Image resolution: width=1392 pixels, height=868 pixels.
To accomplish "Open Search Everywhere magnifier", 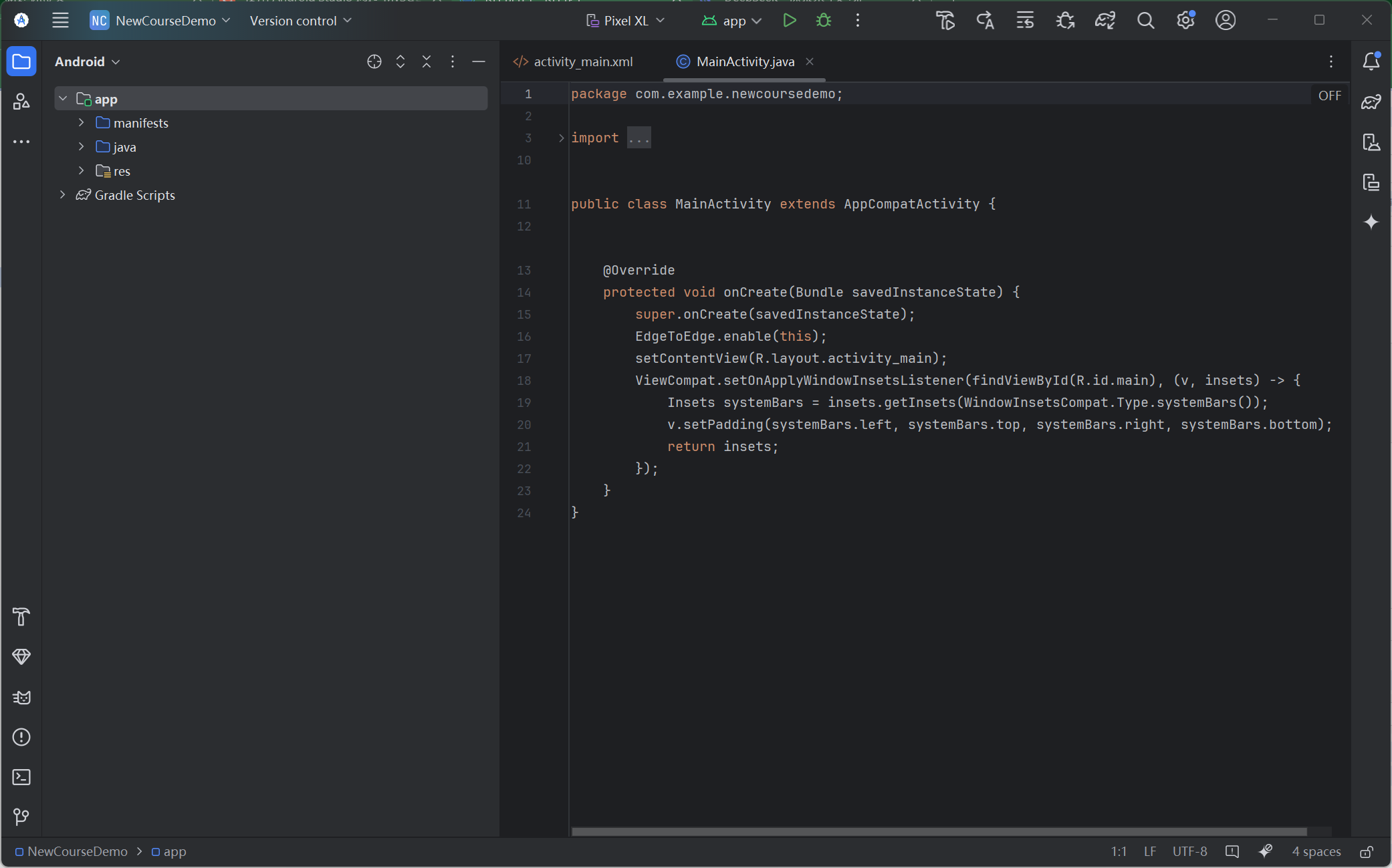I will (1145, 21).
